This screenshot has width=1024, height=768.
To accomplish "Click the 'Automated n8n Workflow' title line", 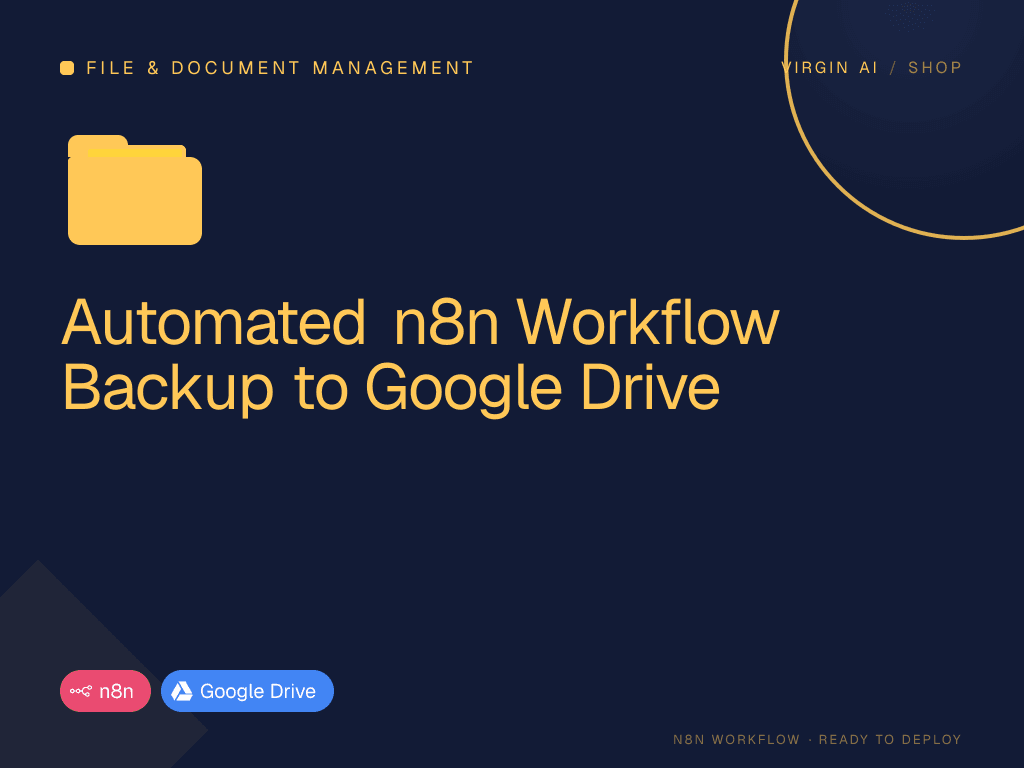I will click(421, 322).
